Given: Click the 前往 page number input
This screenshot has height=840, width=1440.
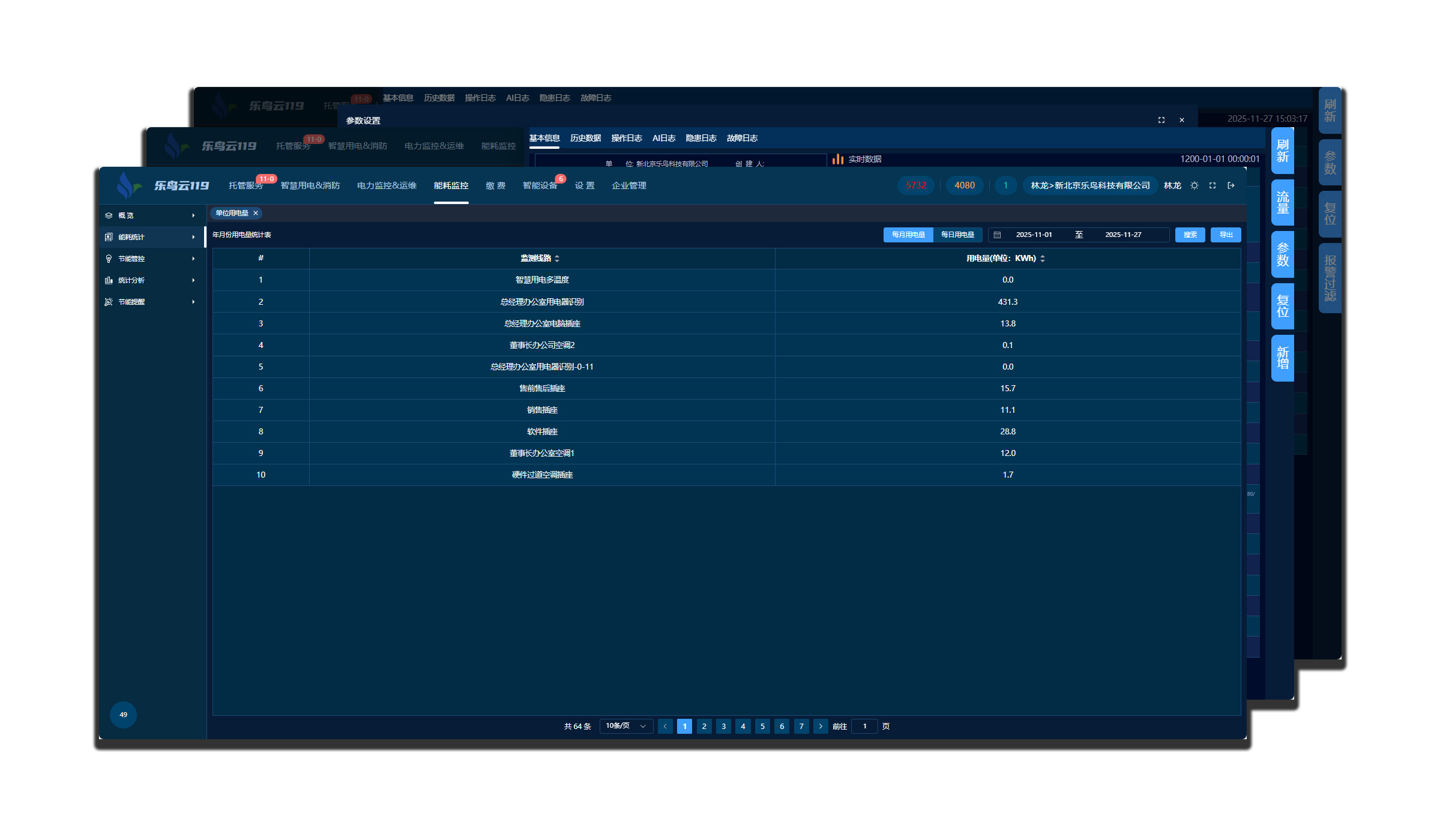Looking at the screenshot, I should coord(864,726).
